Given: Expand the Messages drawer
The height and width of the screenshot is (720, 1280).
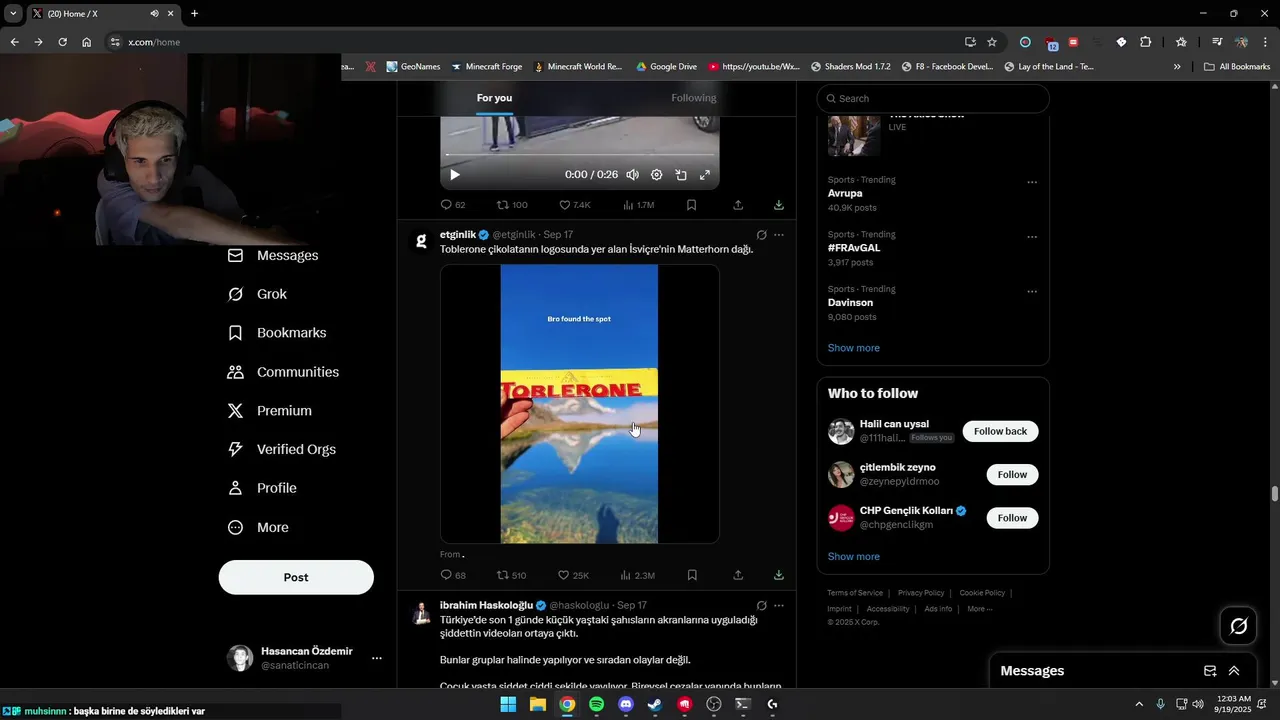Looking at the screenshot, I should click(1234, 671).
